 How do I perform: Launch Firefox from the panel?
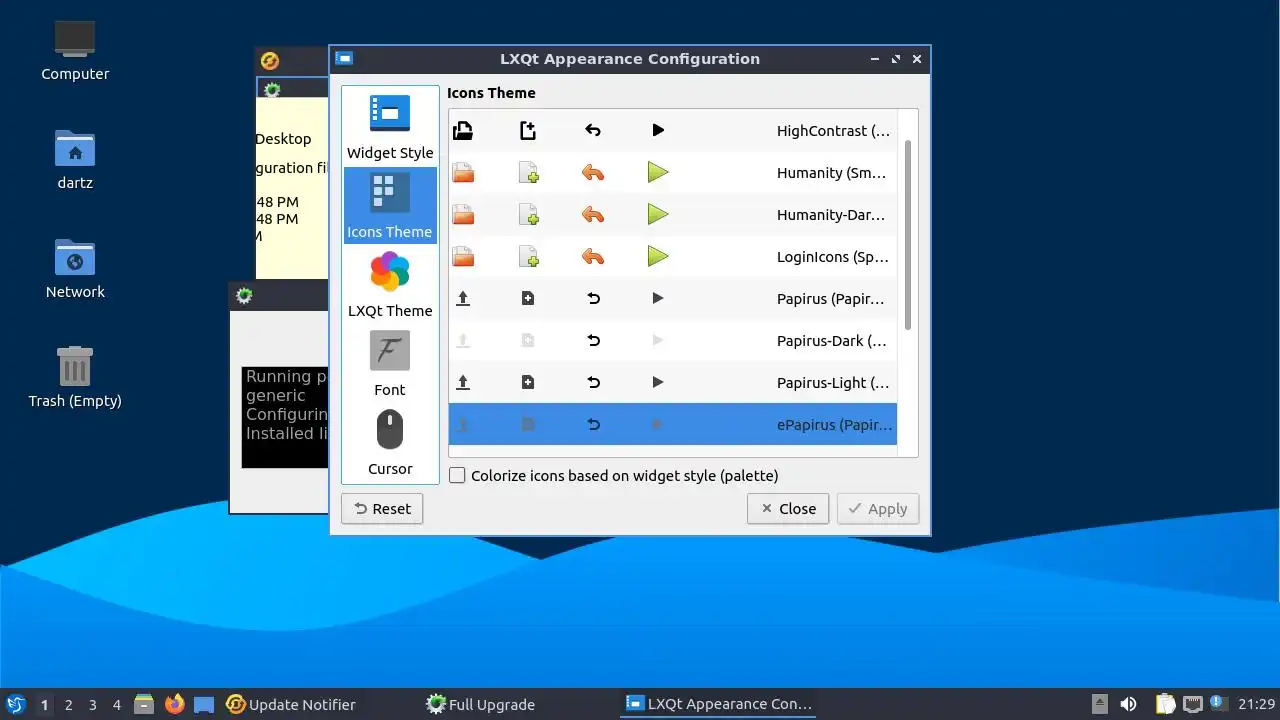click(x=175, y=705)
